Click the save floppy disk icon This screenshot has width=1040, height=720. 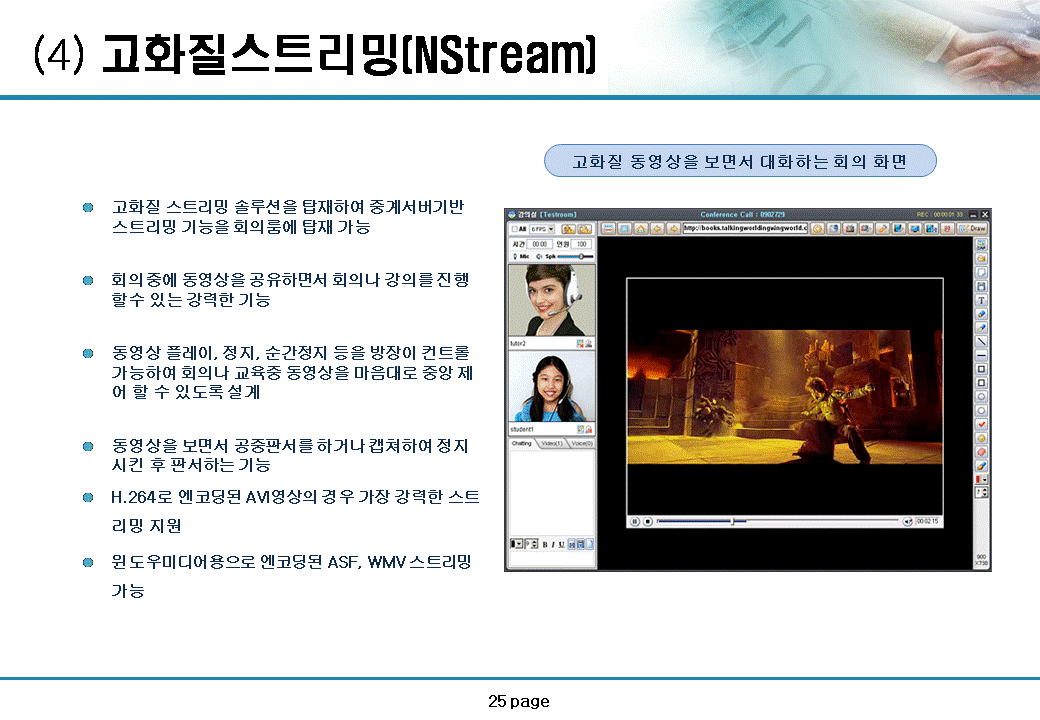click(981, 286)
